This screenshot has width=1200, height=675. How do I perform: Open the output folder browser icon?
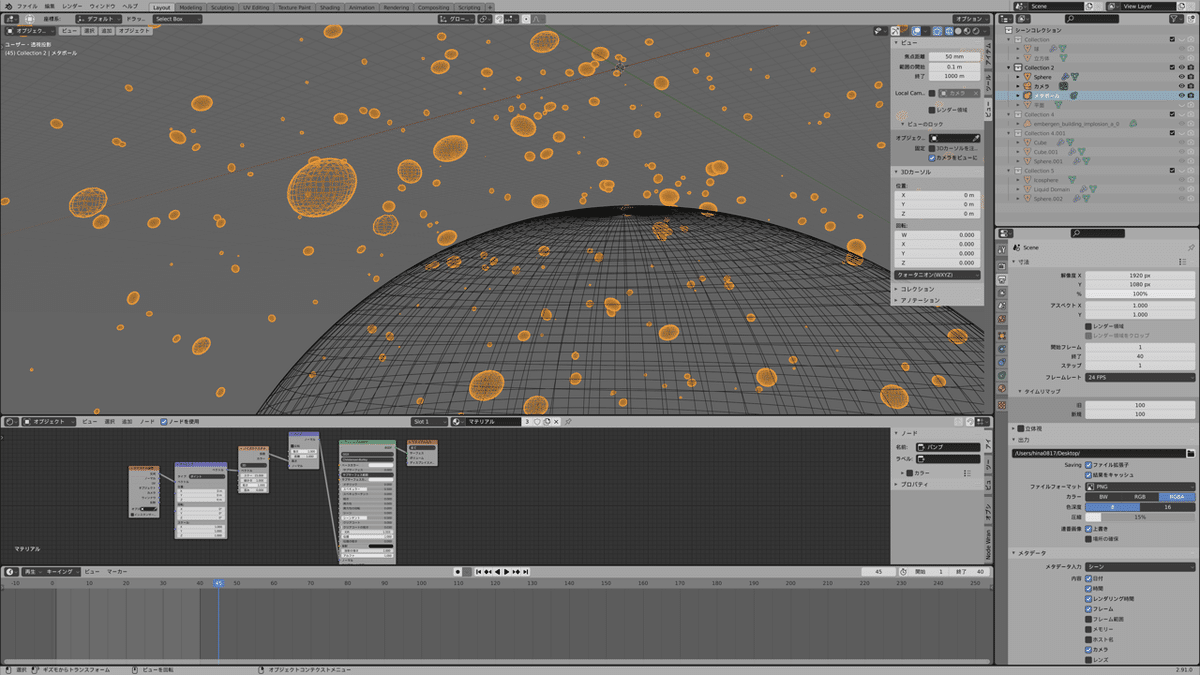click(x=1189, y=453)
